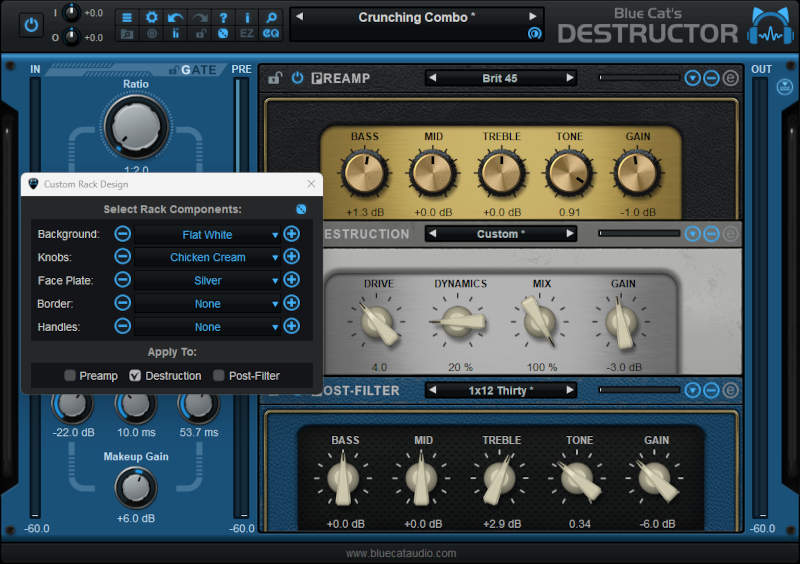Image resolution: width=800 pixels, height=564 pixels.
Task: Open the 1x12 Thirty post-filter menu
Action: pyautogui.click(x=500, y=390)
